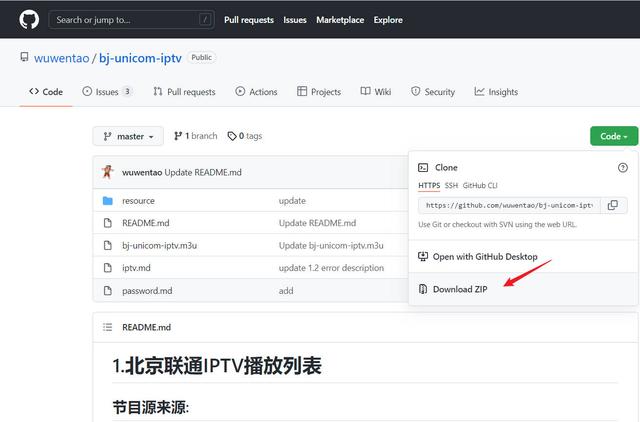Click Download ZIP
This screenshot has height=422, width=640.
[x=460, y=289]
